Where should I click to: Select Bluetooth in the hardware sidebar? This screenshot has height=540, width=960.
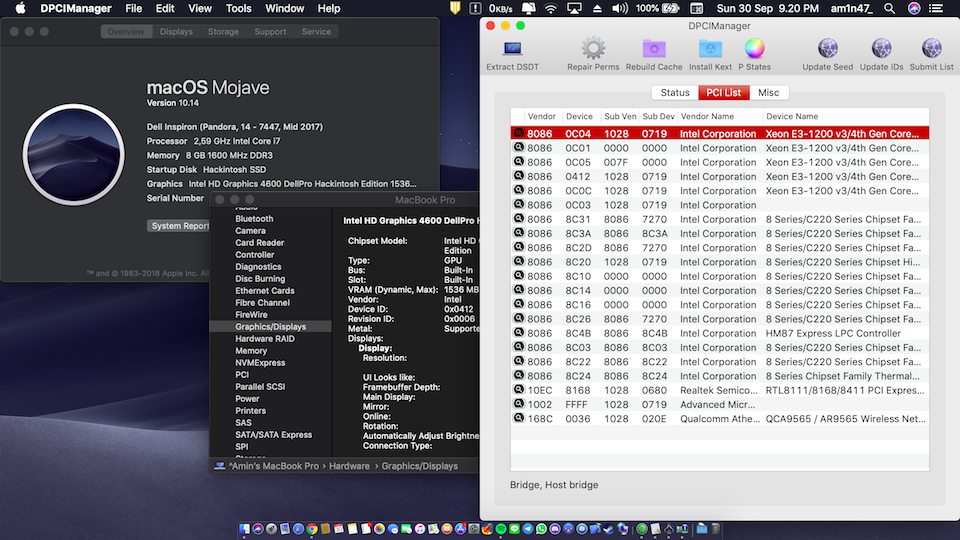[254, 219]
